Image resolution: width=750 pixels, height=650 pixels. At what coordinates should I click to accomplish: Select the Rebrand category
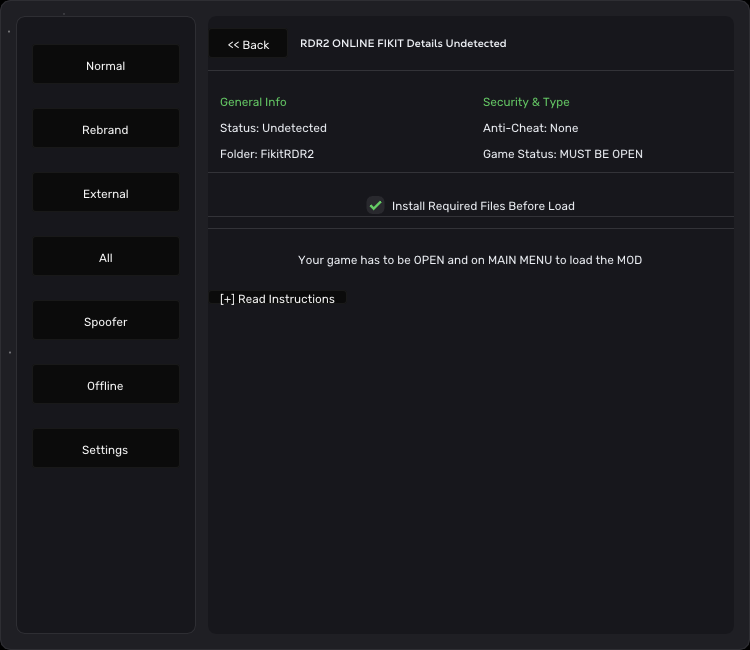click(106, 129)
